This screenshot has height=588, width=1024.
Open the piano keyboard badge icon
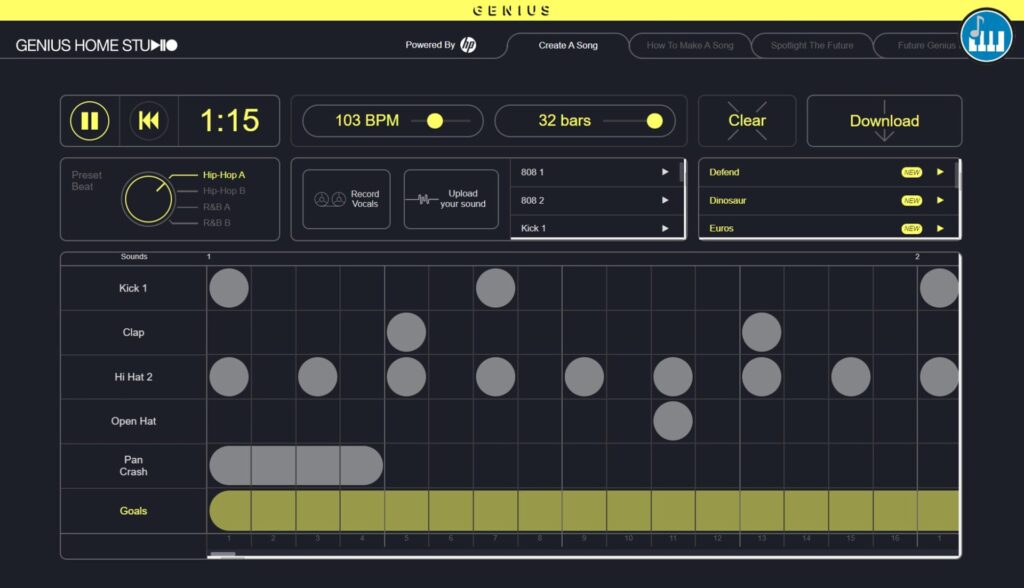tap(986, 36)
